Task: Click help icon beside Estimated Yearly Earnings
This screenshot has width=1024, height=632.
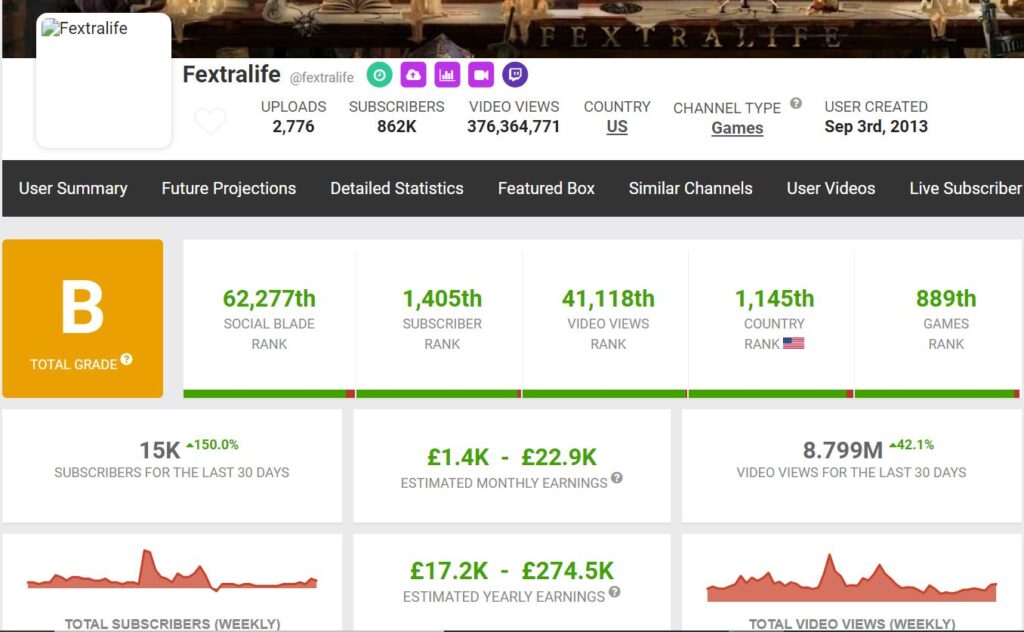Action: click(x=615, y=592)
